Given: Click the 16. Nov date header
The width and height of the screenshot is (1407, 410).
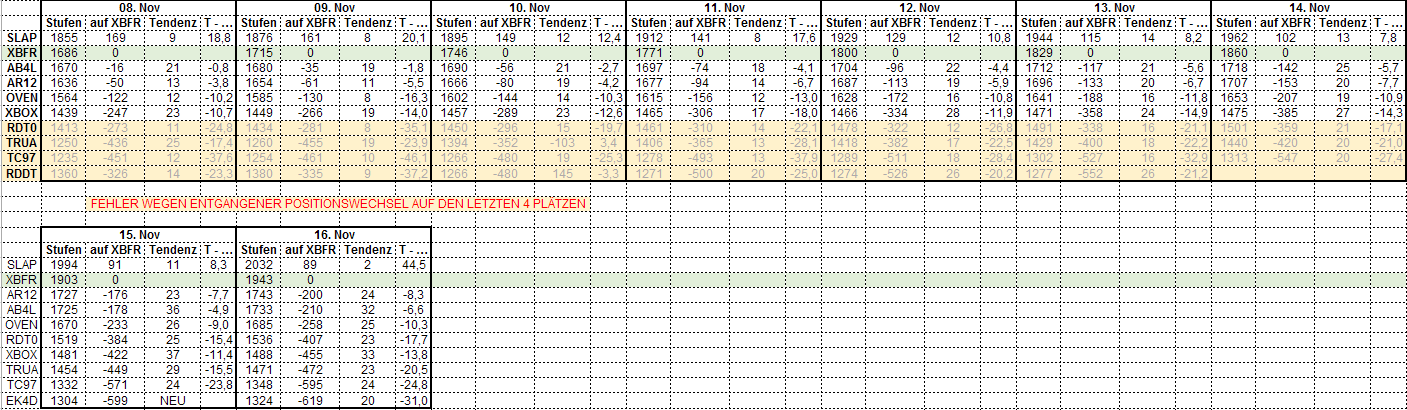Looking at the screenshot, I should coord(333,234).
